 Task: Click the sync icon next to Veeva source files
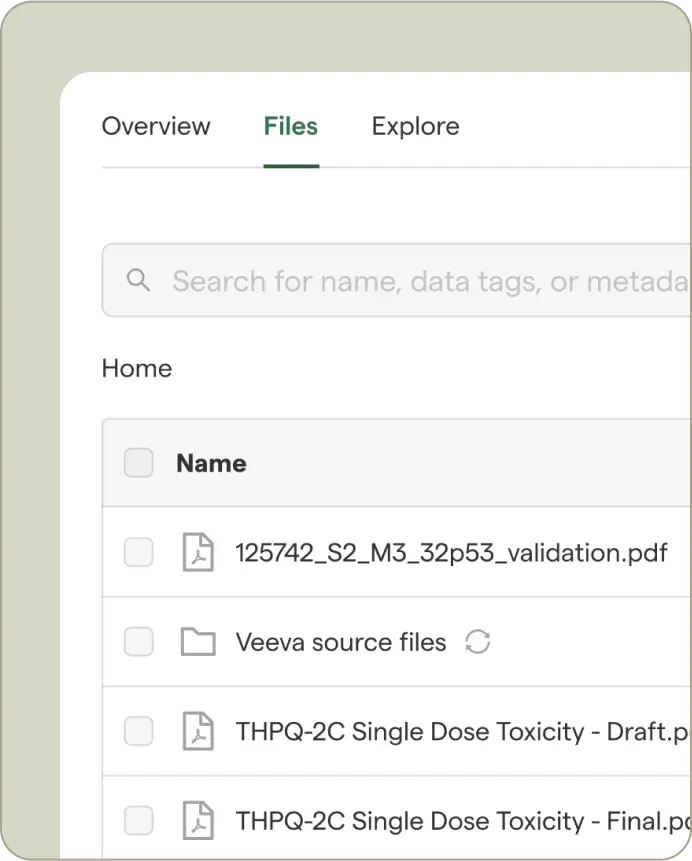coord(478,642)
